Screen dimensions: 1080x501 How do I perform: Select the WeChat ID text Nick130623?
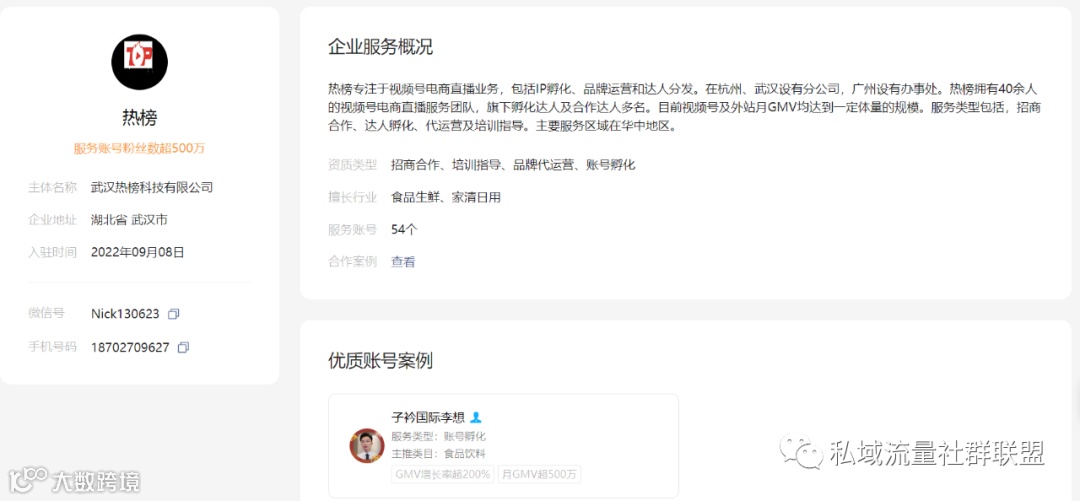point(125,314)
